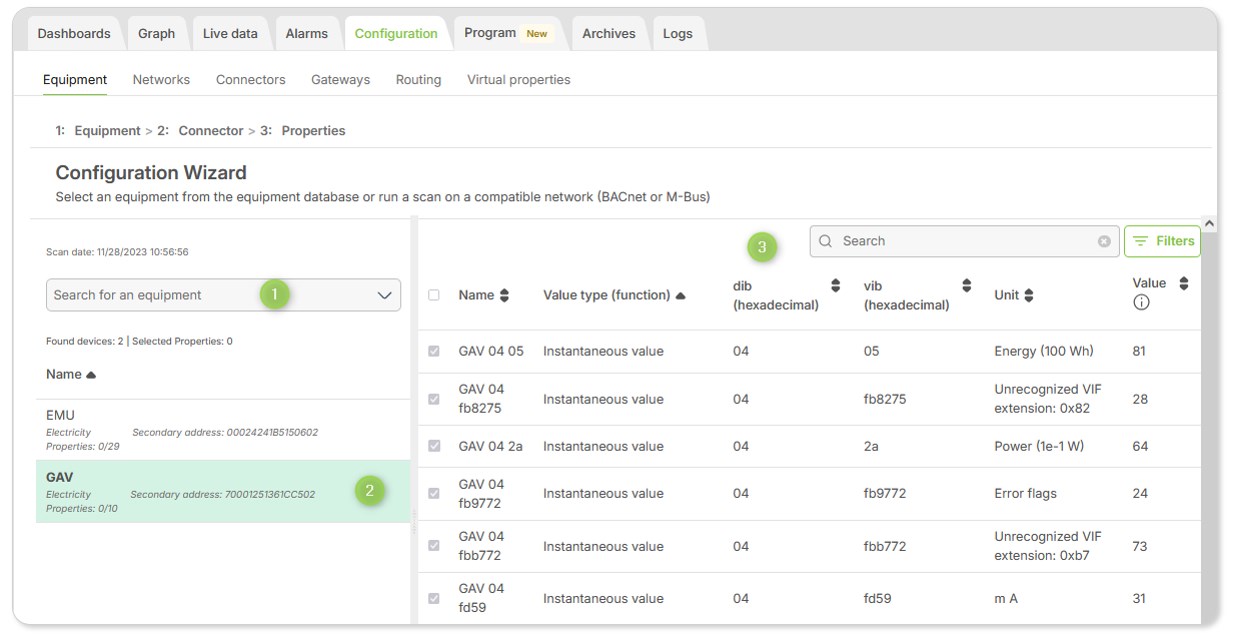The width and height of the screenshot is (1236, 640).
Task: Click the value '73' cell
Action: (1140, 546)
